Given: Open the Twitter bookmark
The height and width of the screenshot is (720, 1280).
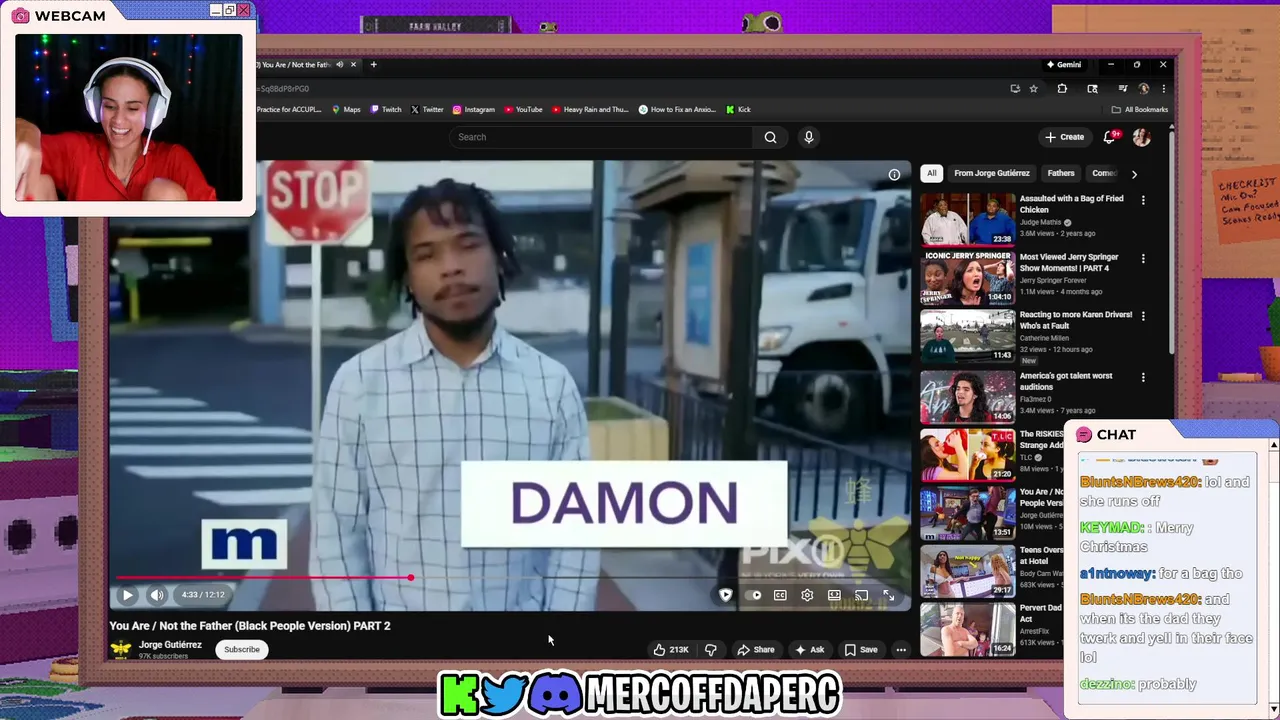Looking at the screenshot, I should click(427, 110).
